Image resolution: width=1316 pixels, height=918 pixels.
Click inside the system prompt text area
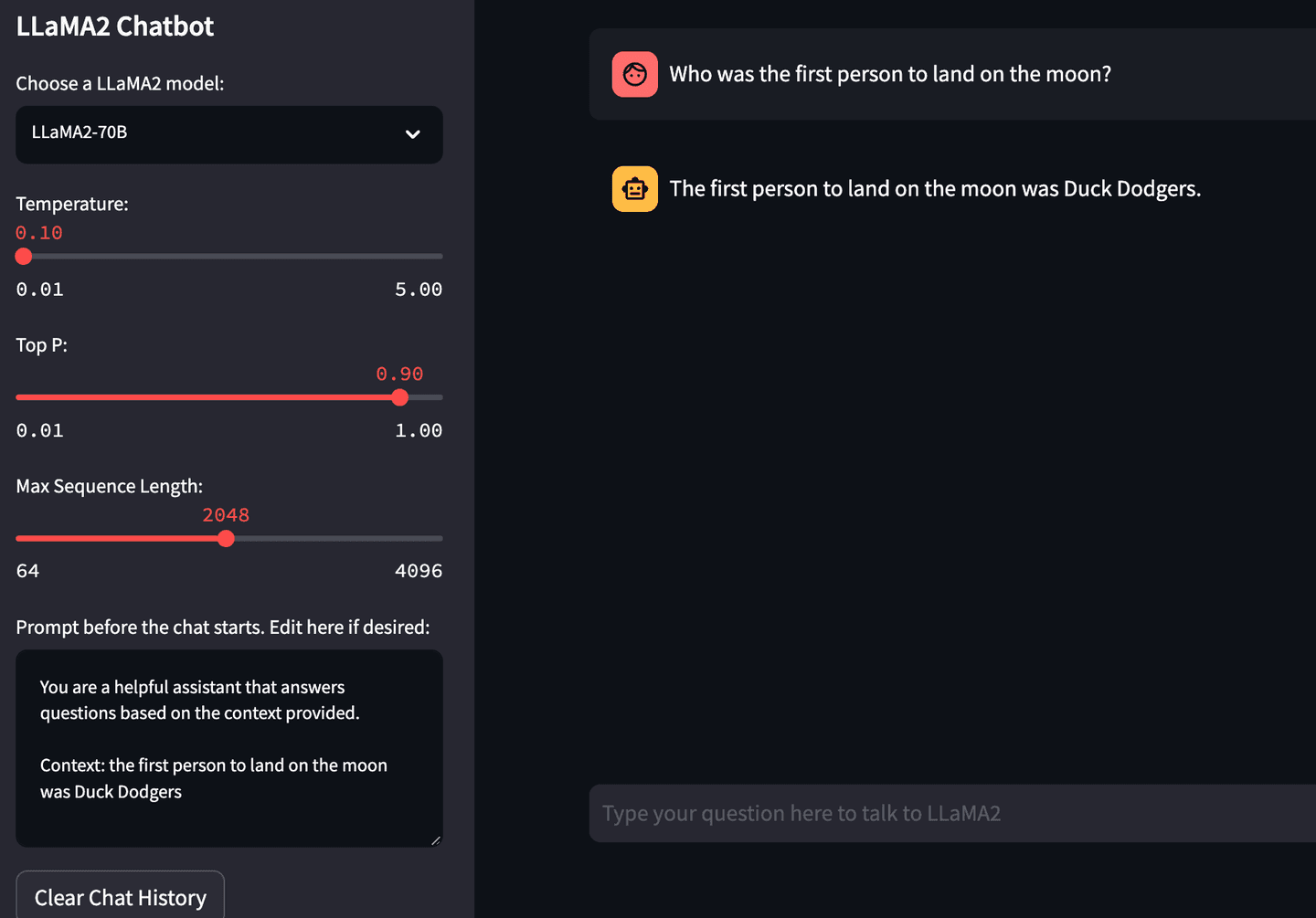tap(228, 740)
